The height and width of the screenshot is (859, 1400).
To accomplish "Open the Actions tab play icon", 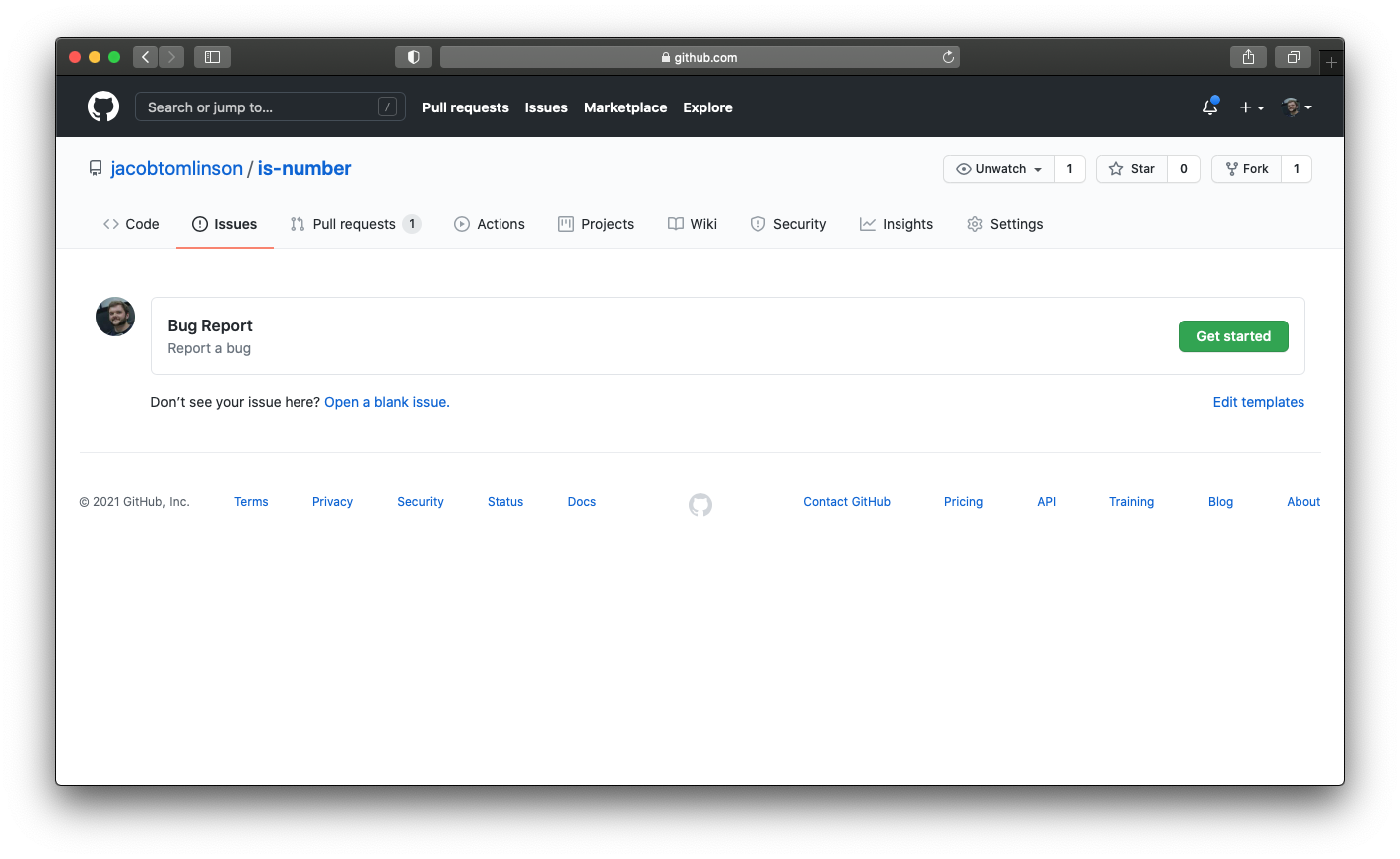I will [461, 223].
